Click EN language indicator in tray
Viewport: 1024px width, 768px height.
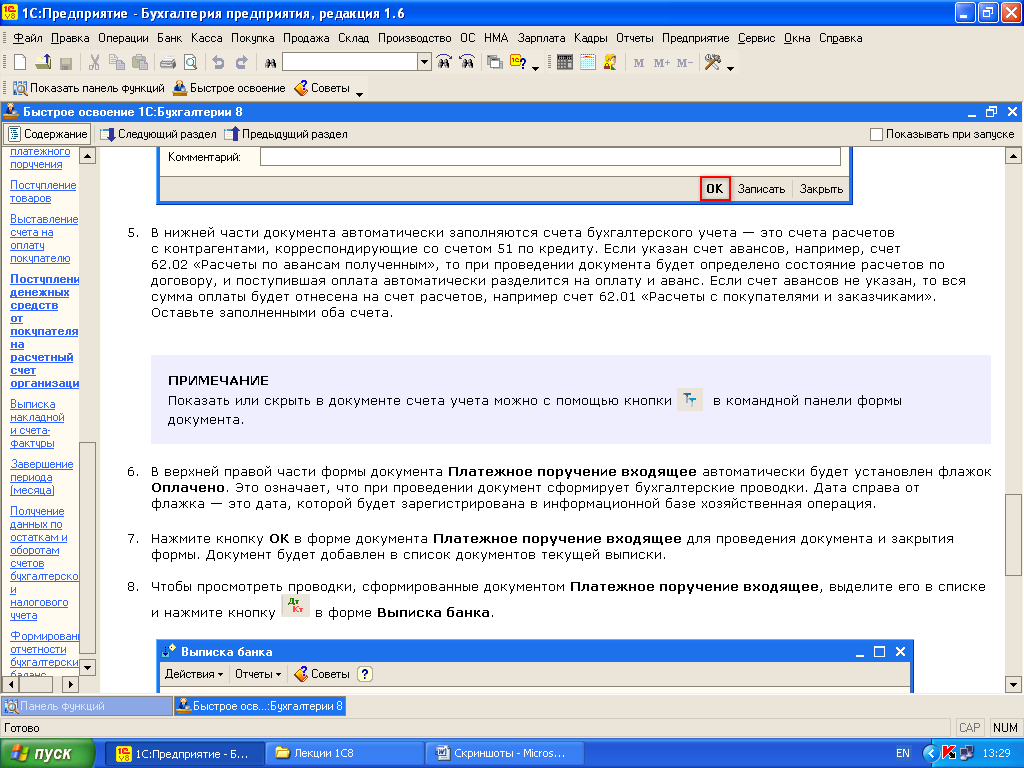click(903, 754)
